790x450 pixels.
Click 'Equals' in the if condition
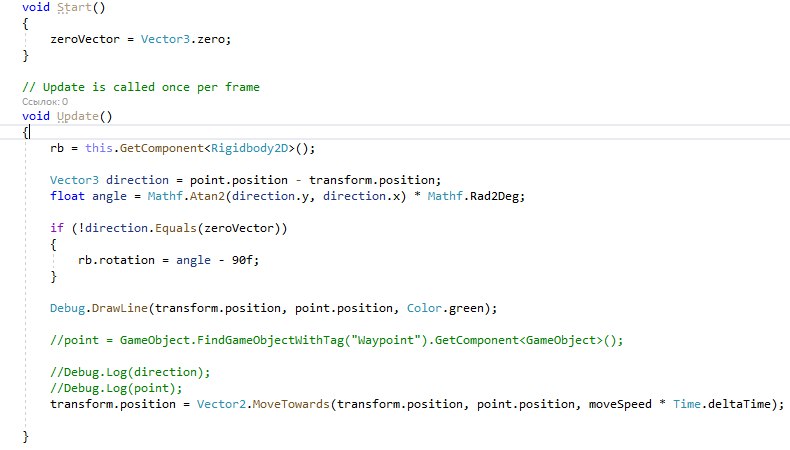coord(175,228)
